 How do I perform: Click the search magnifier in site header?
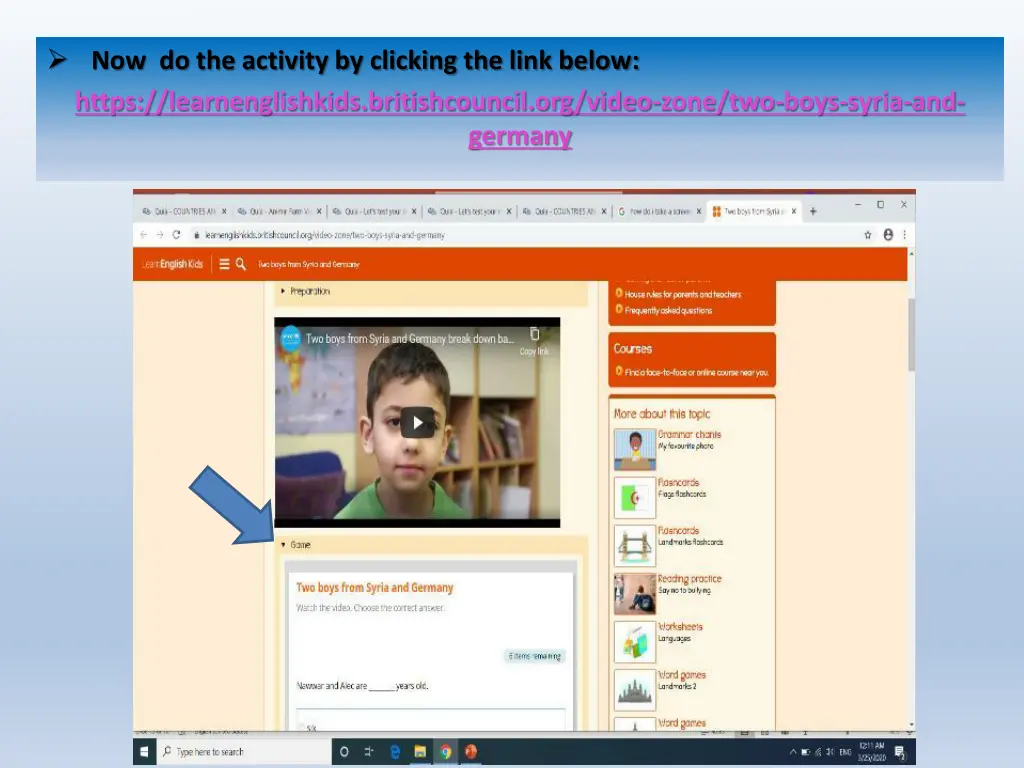click(241, 264)
